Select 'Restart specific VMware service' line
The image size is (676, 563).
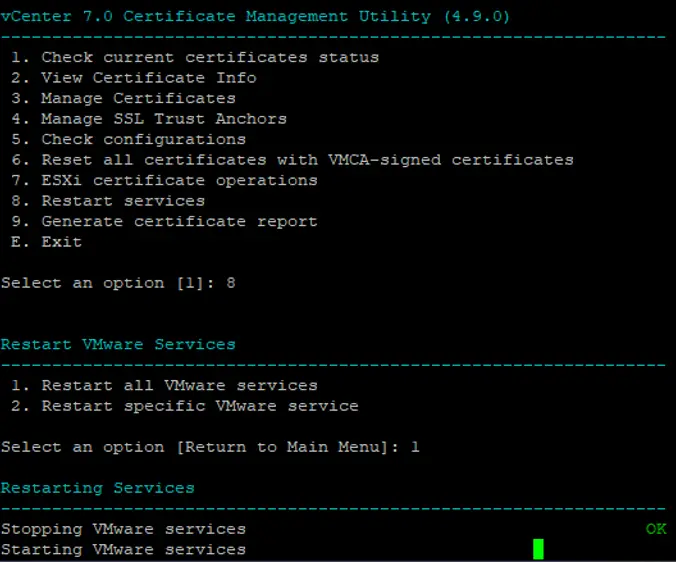185,406
